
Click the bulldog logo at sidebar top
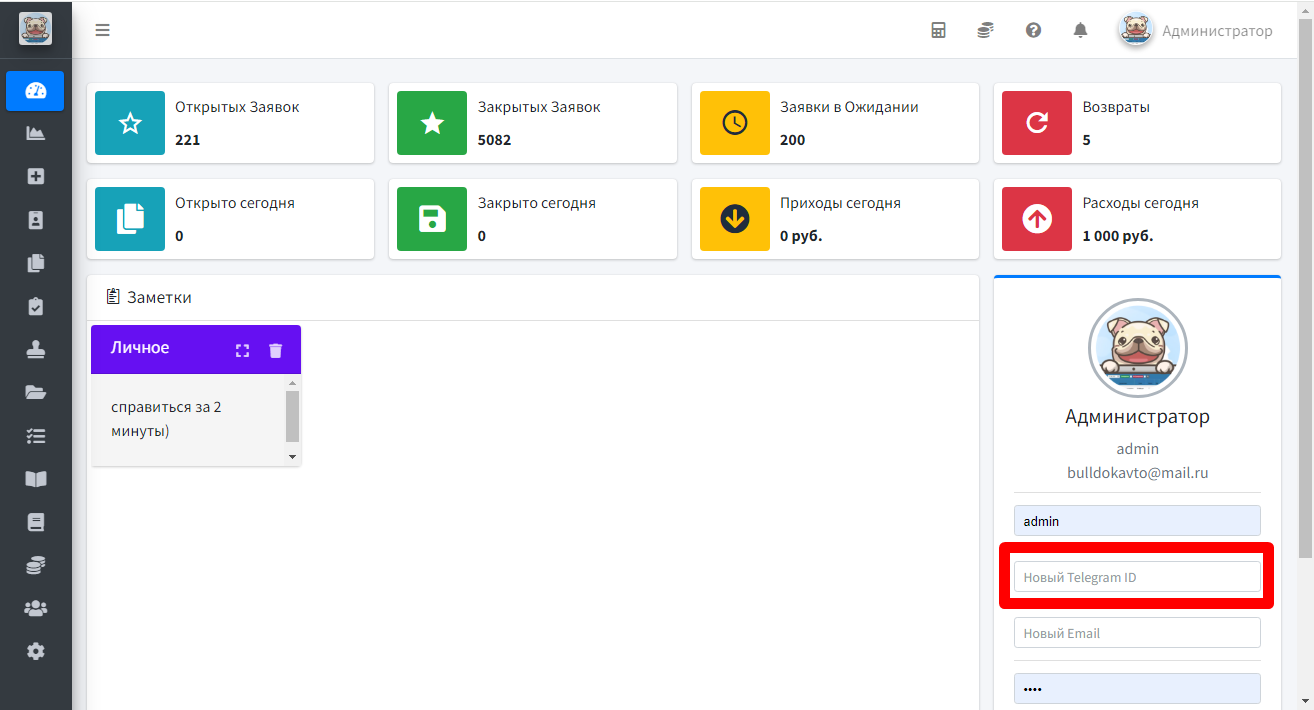click(36, 29)
